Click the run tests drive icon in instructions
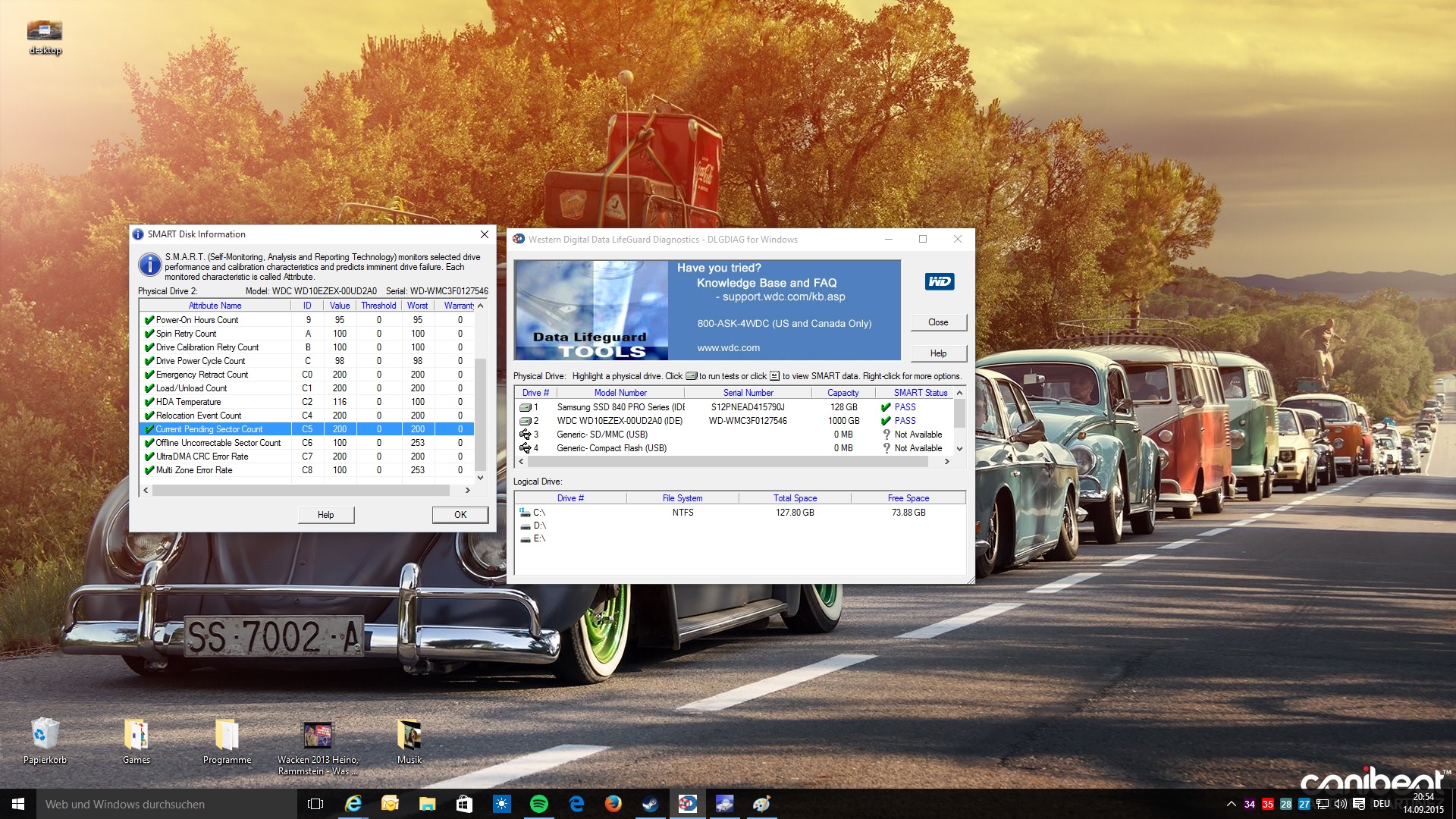 691,376
